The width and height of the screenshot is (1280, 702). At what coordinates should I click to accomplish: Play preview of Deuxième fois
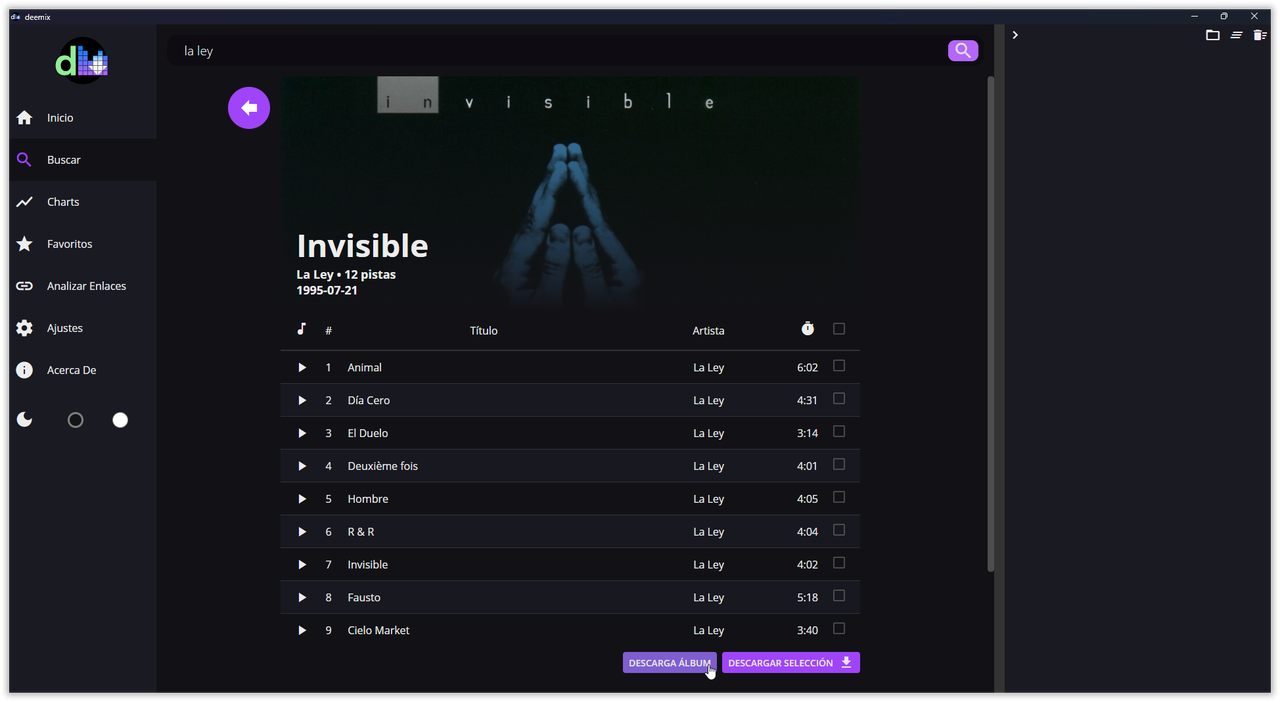pyautogui.click(x=302, y=466)
